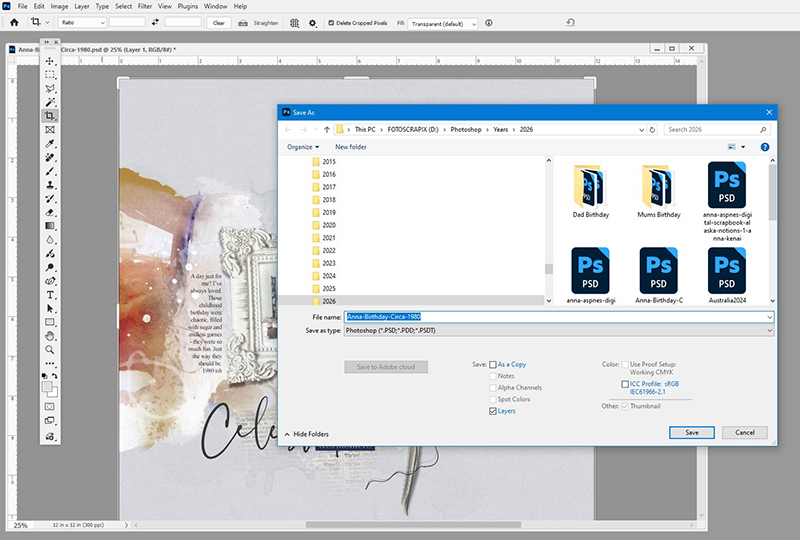
Task: Select the Blur tool
Action: tap(49, 239)
